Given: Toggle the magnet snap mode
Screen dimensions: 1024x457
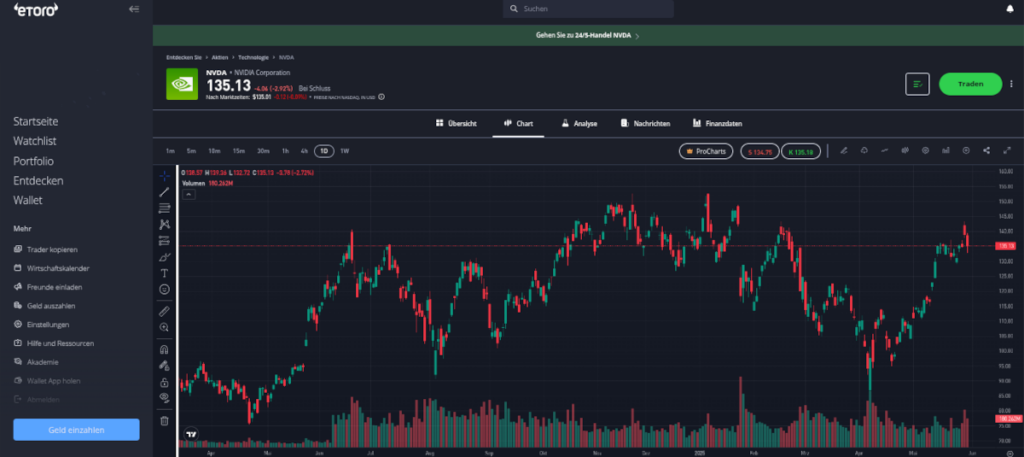Looking at the screenshot, I should coord(165,349).
